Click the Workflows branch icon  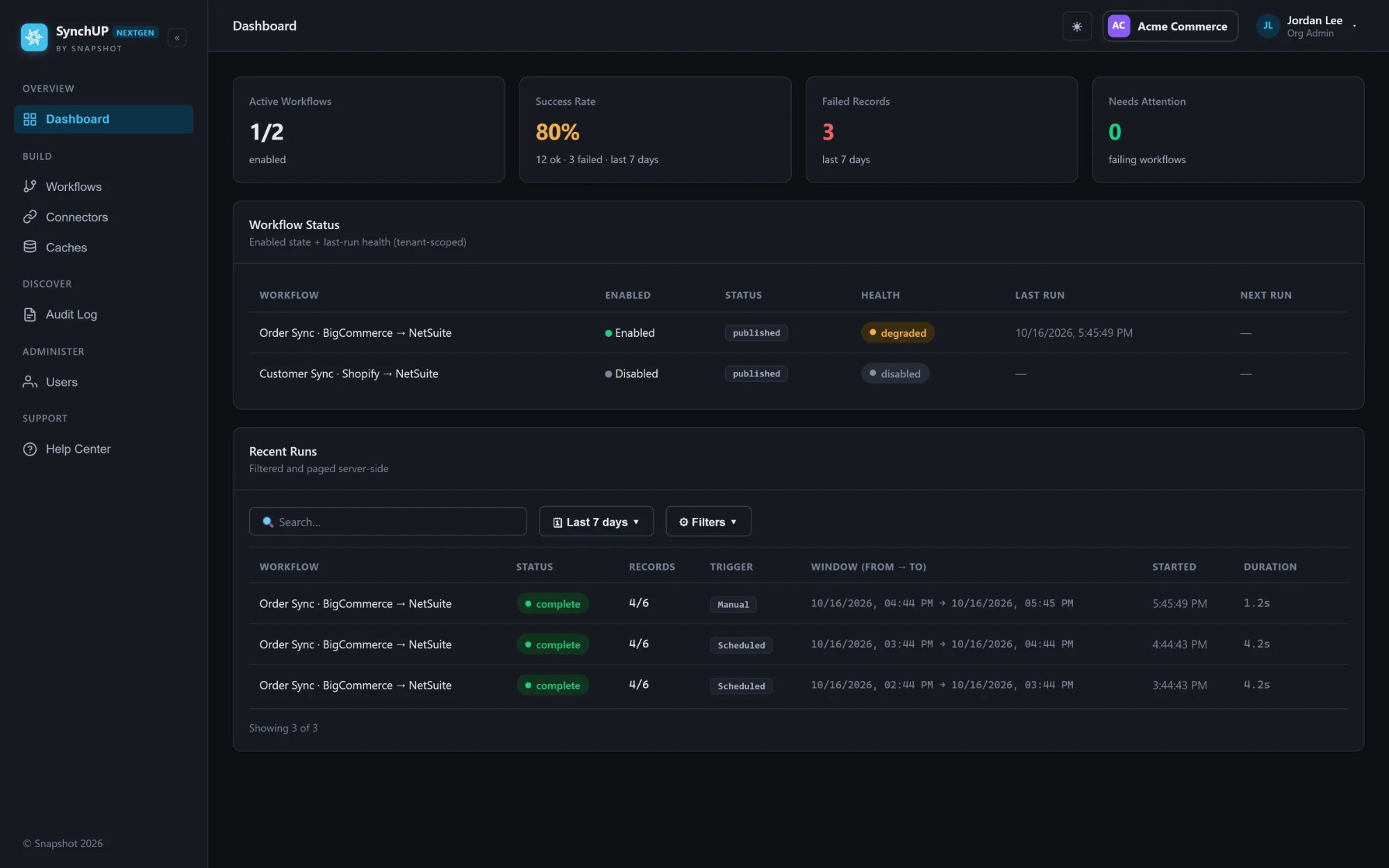(x=30, y=186)
